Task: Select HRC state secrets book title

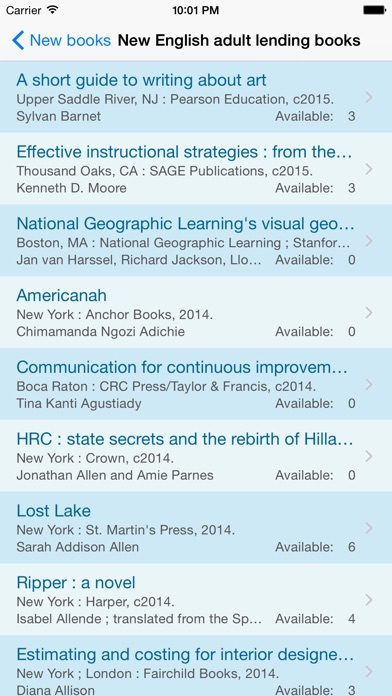Action: point(185,439)
